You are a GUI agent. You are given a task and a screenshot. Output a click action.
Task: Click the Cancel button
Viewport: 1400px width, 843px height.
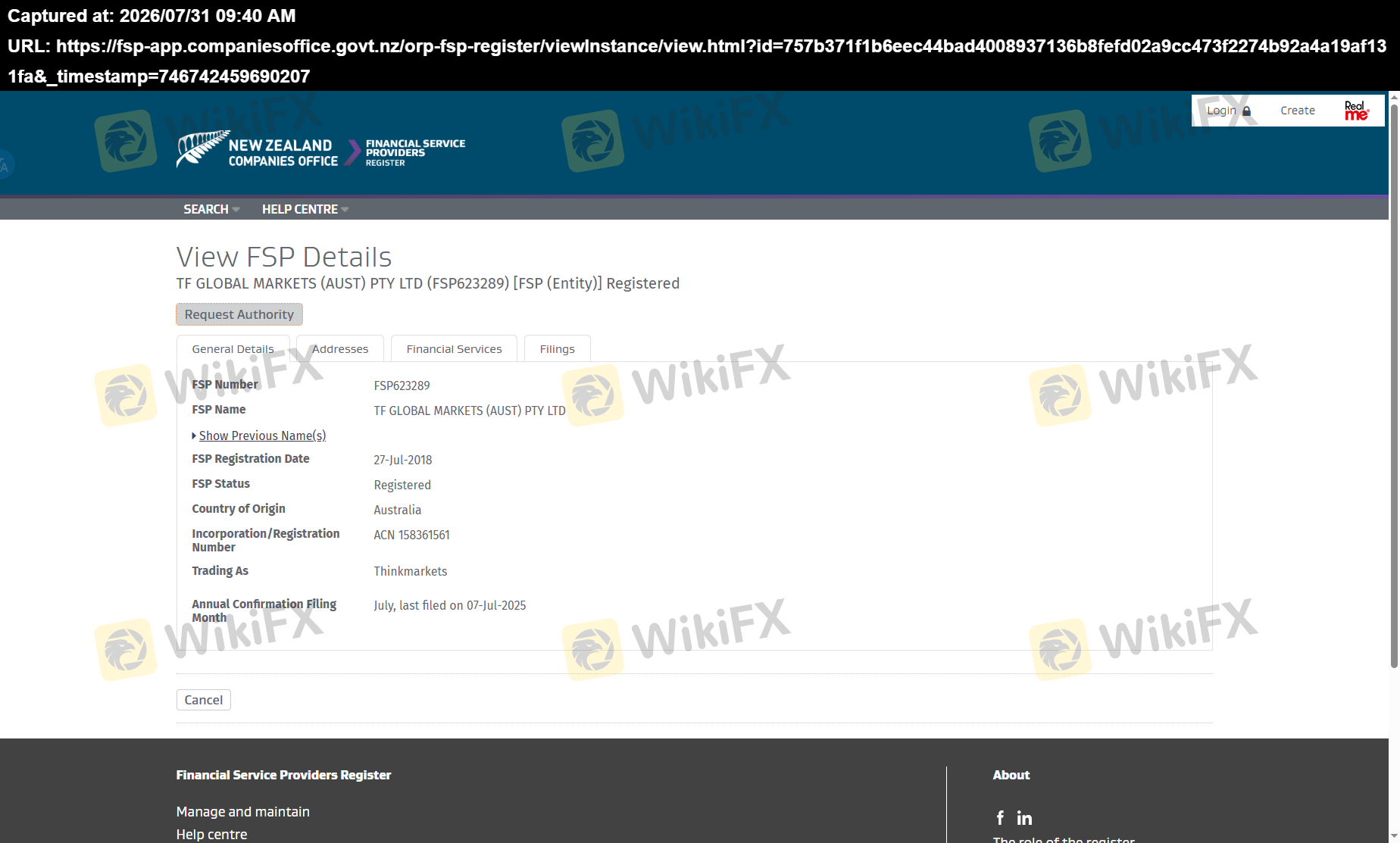pos(204,700)
